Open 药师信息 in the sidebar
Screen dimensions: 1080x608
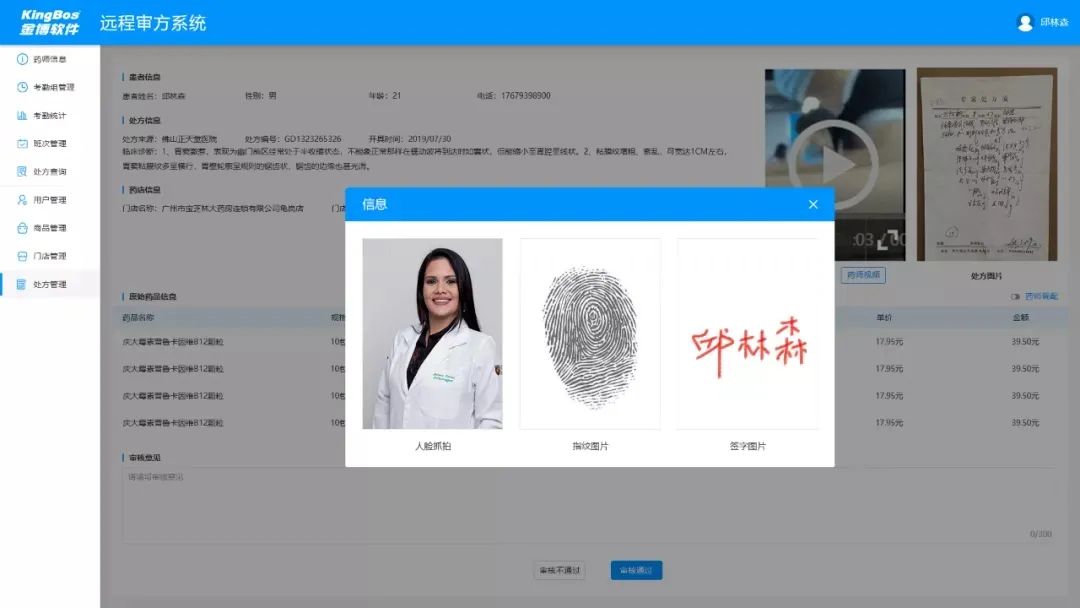click(49, 59)
